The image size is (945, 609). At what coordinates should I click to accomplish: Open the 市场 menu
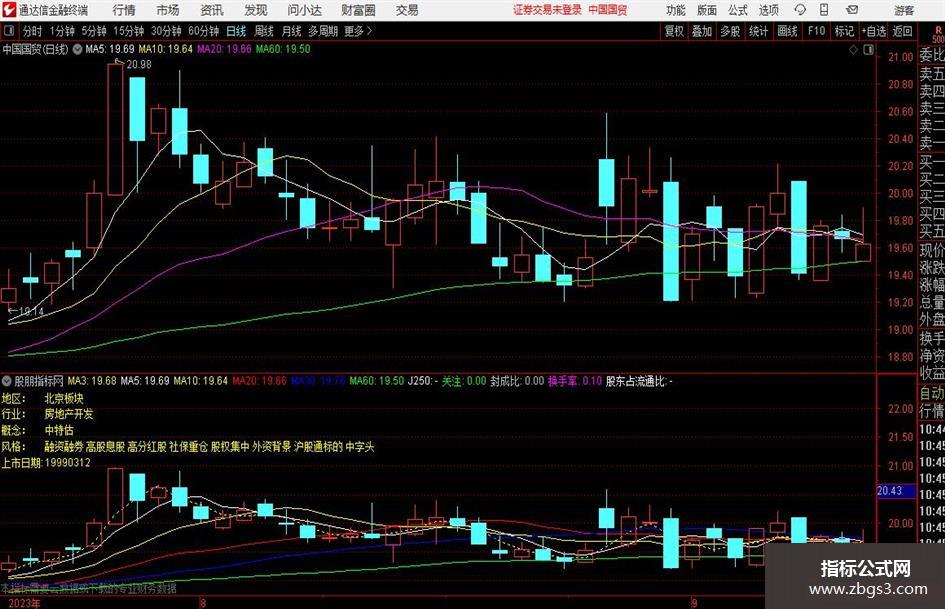click(168, 10)
